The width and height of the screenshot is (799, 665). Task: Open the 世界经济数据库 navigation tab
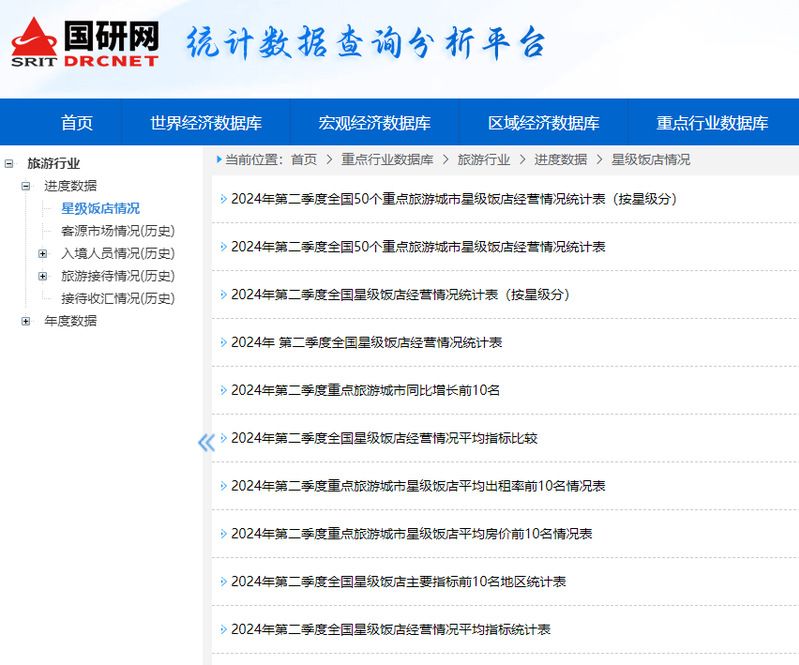click(206, 123)
